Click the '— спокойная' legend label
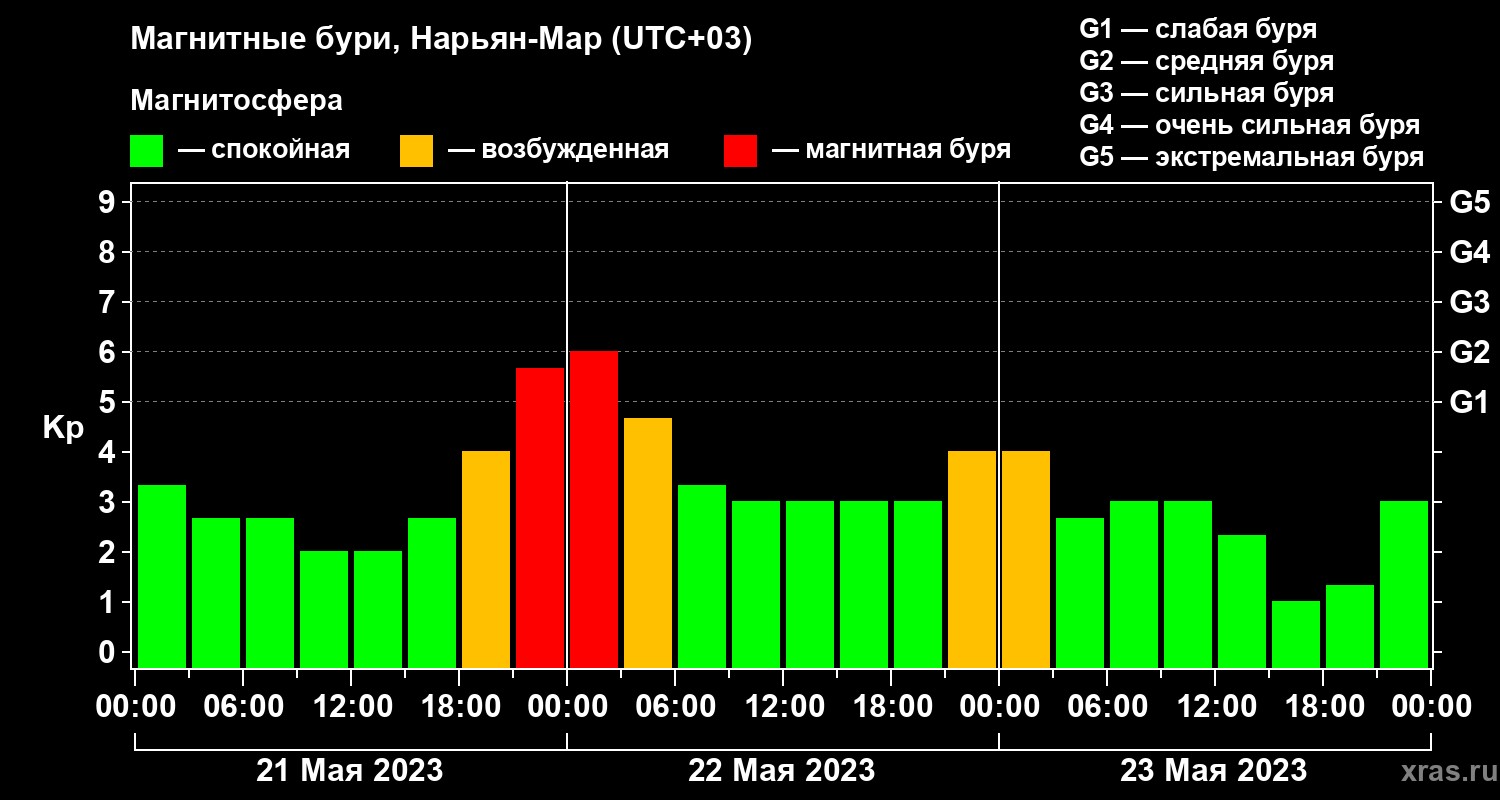This screenshot has width=1500, height=800. tap(263, 150)
